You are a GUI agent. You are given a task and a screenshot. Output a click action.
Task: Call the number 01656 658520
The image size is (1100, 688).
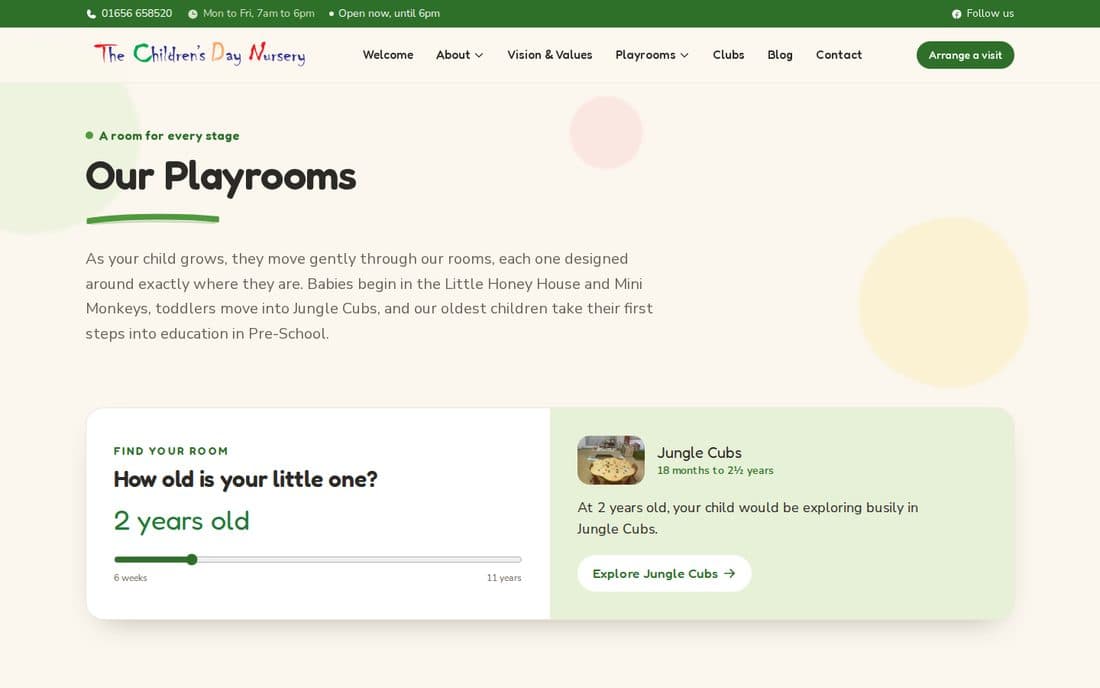[136, 13]
